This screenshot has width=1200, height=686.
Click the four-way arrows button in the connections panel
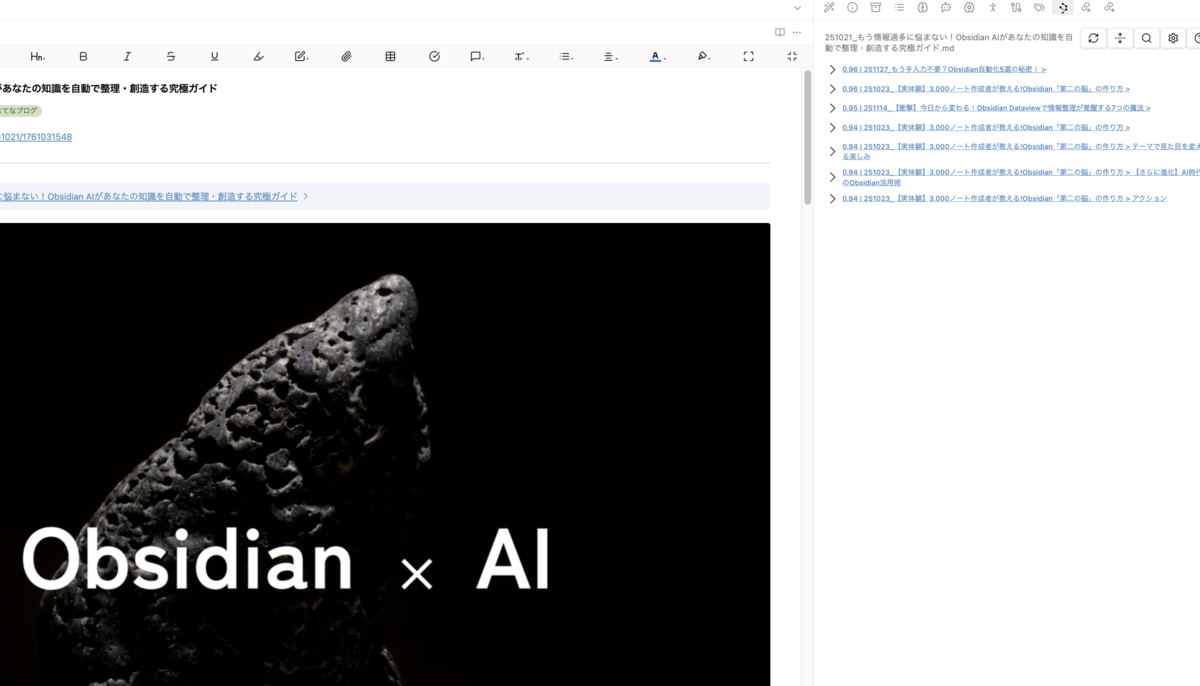pos(1120,38)
